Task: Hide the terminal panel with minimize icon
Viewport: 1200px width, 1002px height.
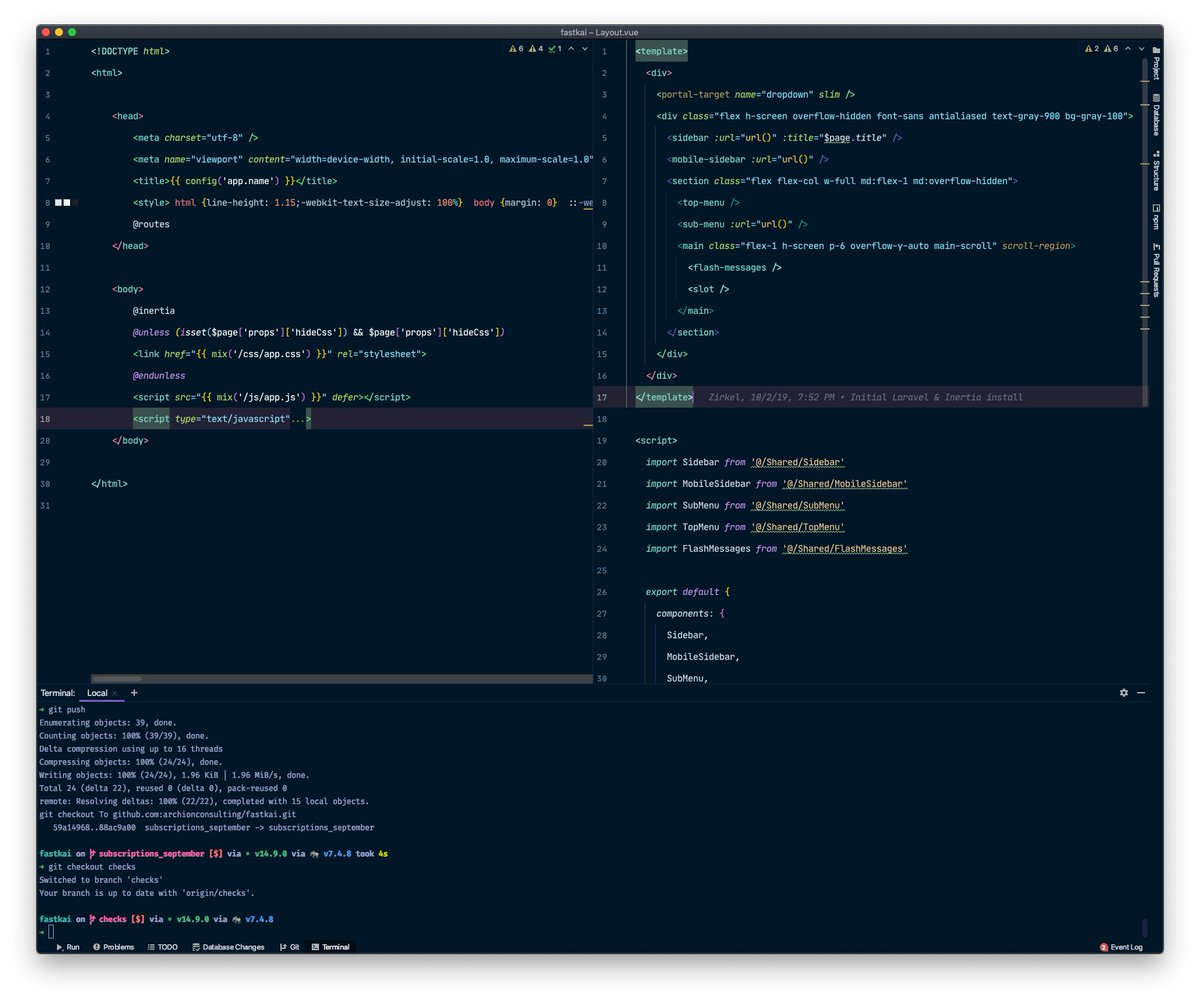Action: pyautogui.click(x=1141, y=692)
